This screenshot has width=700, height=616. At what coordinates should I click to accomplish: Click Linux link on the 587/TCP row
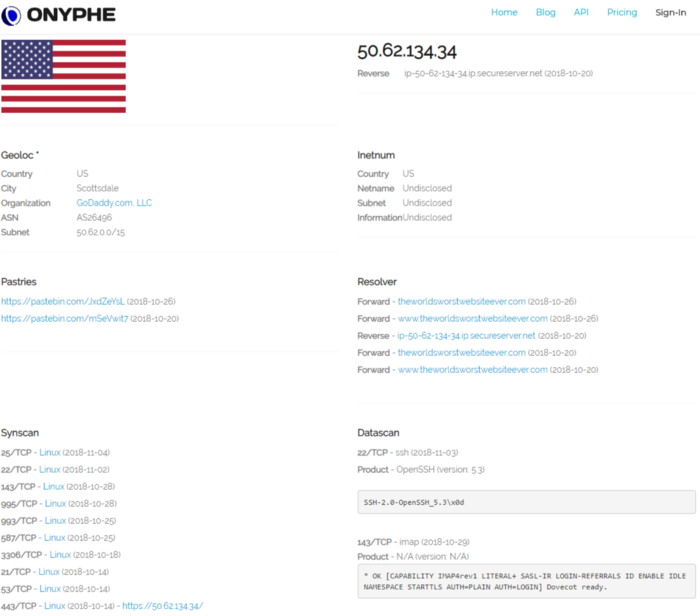click(54, 537)
